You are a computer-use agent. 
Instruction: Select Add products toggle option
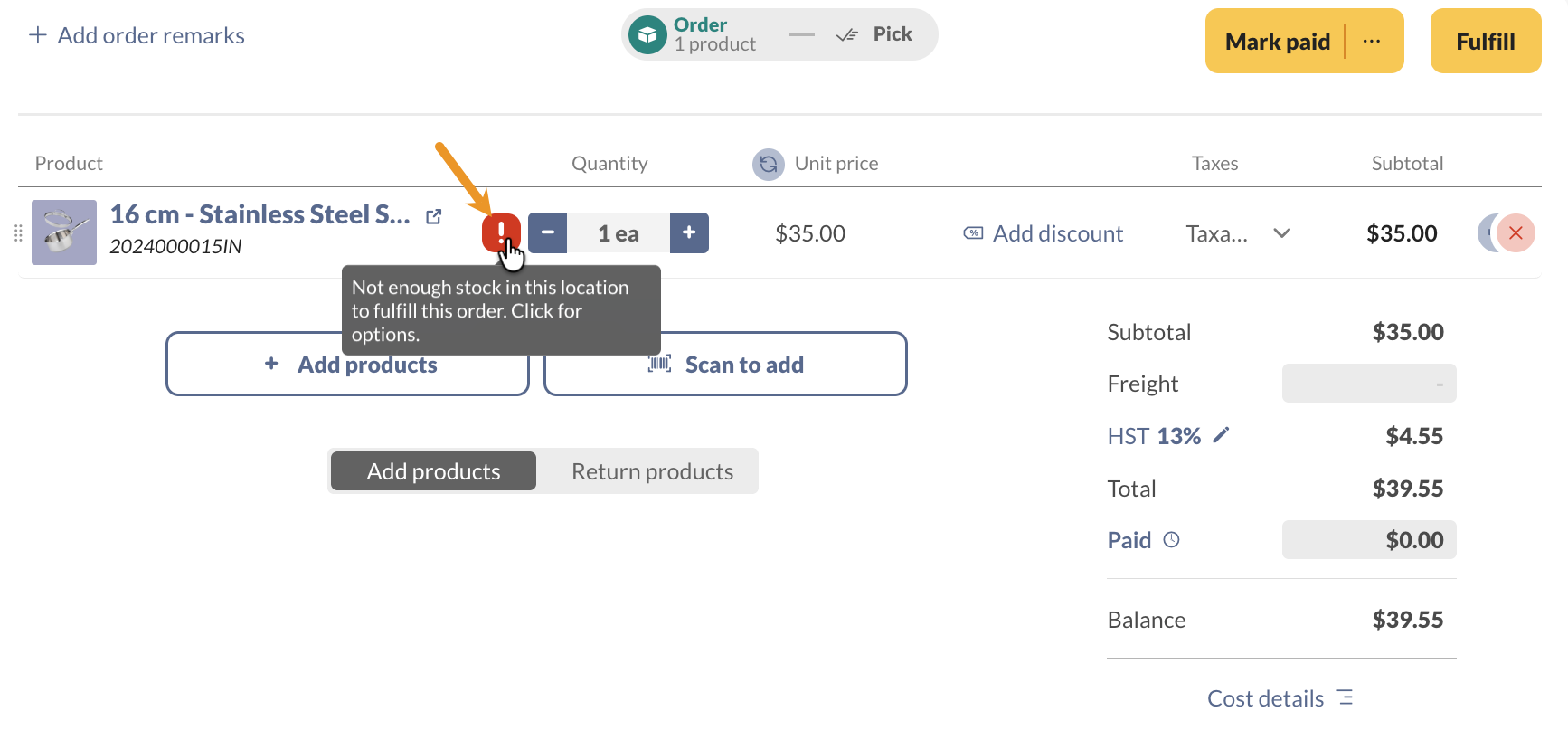tap(433, 471)
